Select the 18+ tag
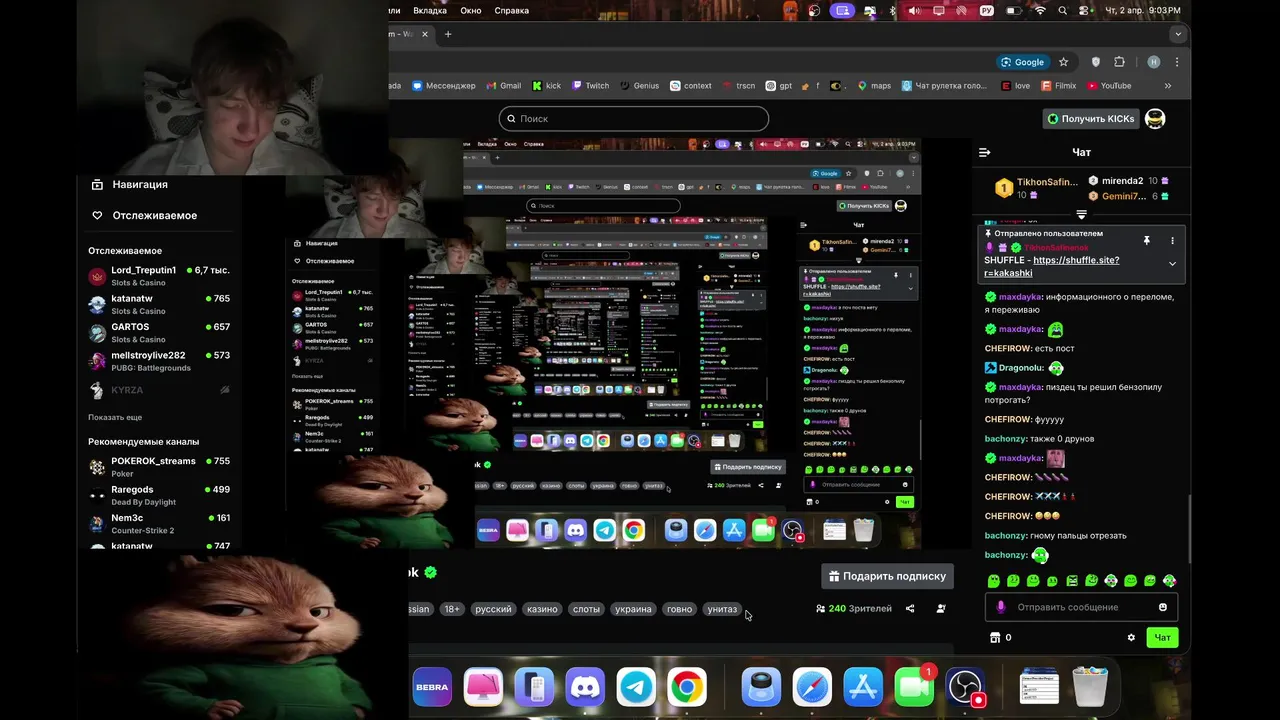 pyautogui.click(x=452, y=609)
